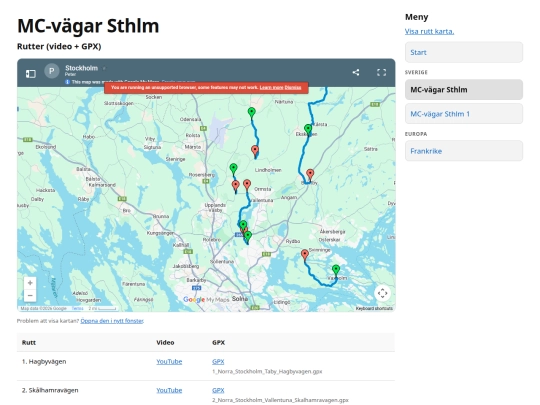Select the red marker above Lindholmen
The width and height of the screenshot is (540, 405).
click(x=255, y=150)
